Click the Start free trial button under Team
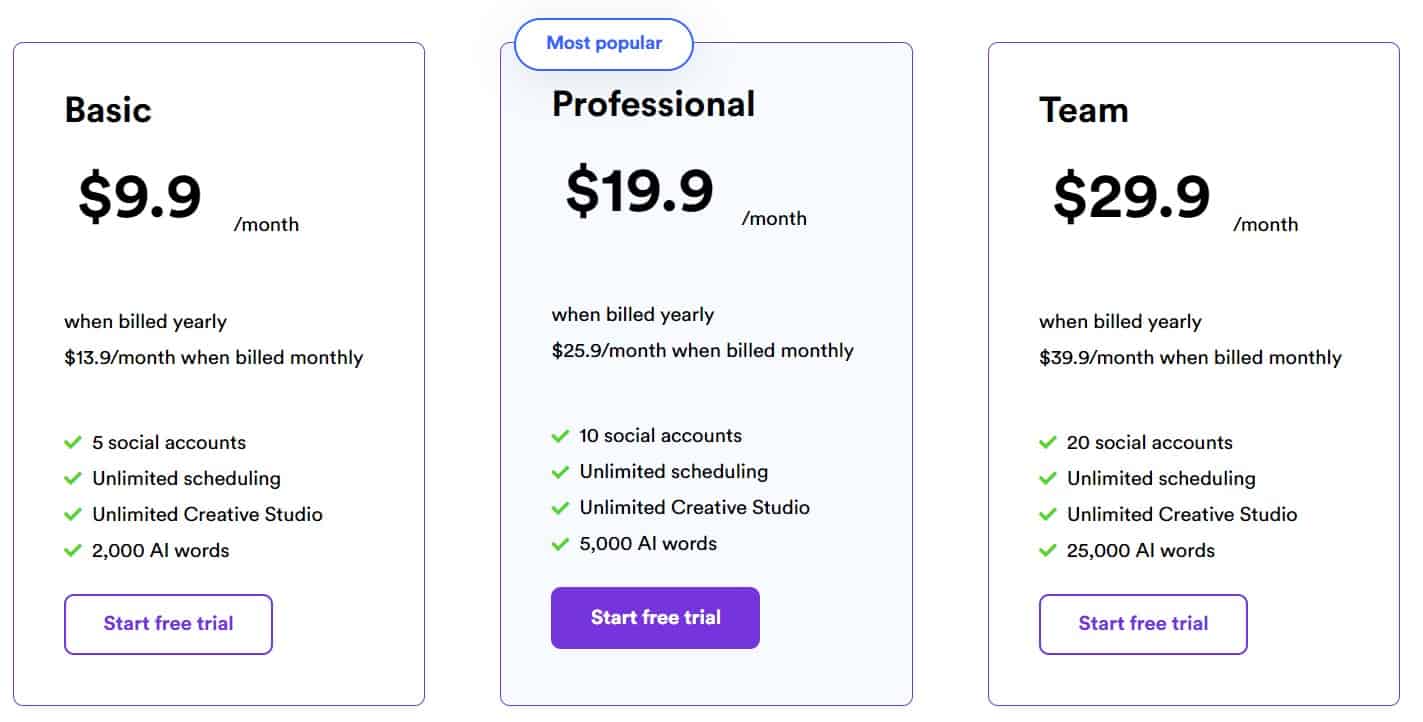Screen dimensions: 1423x722 [x=1143, y=624]
